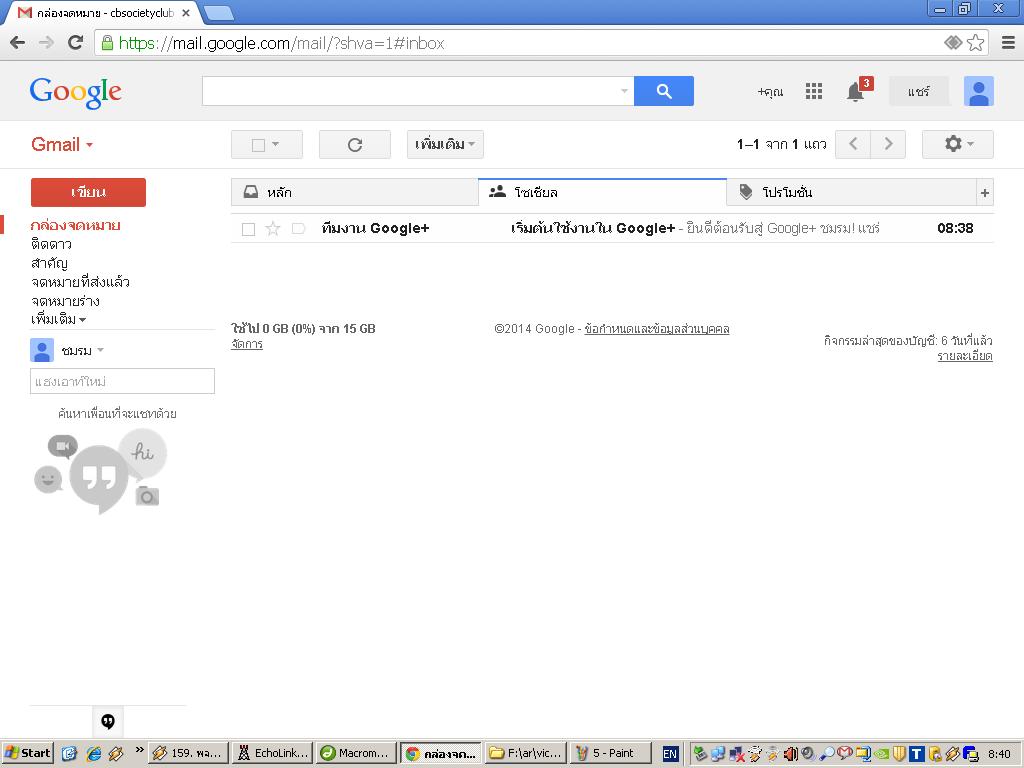Open the settings gear menu
This screenshot has height=768, width=1024.
pyautogui.click(x=957, y=144)
